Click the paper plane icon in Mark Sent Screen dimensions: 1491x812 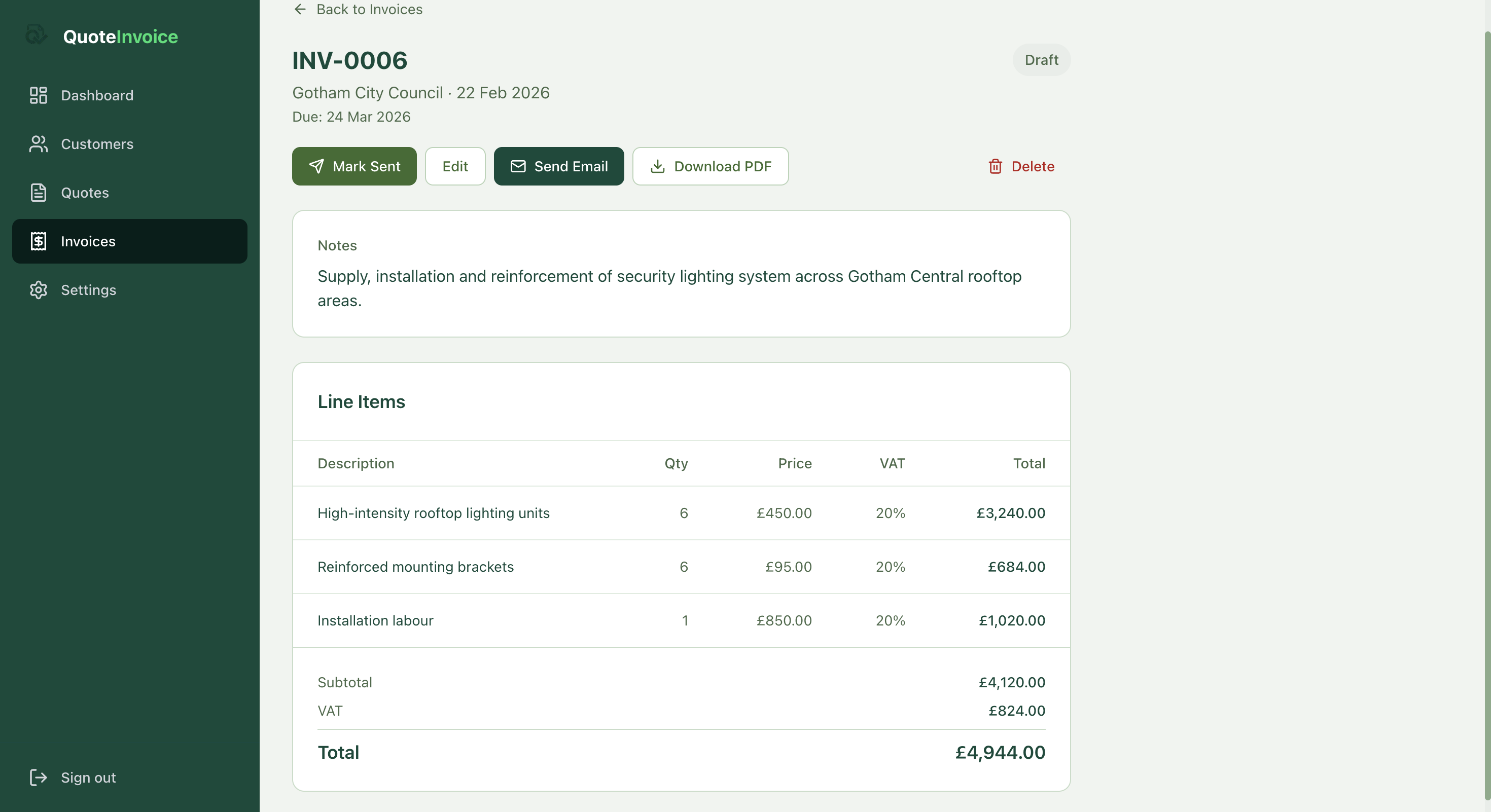(x=316, y=166)
